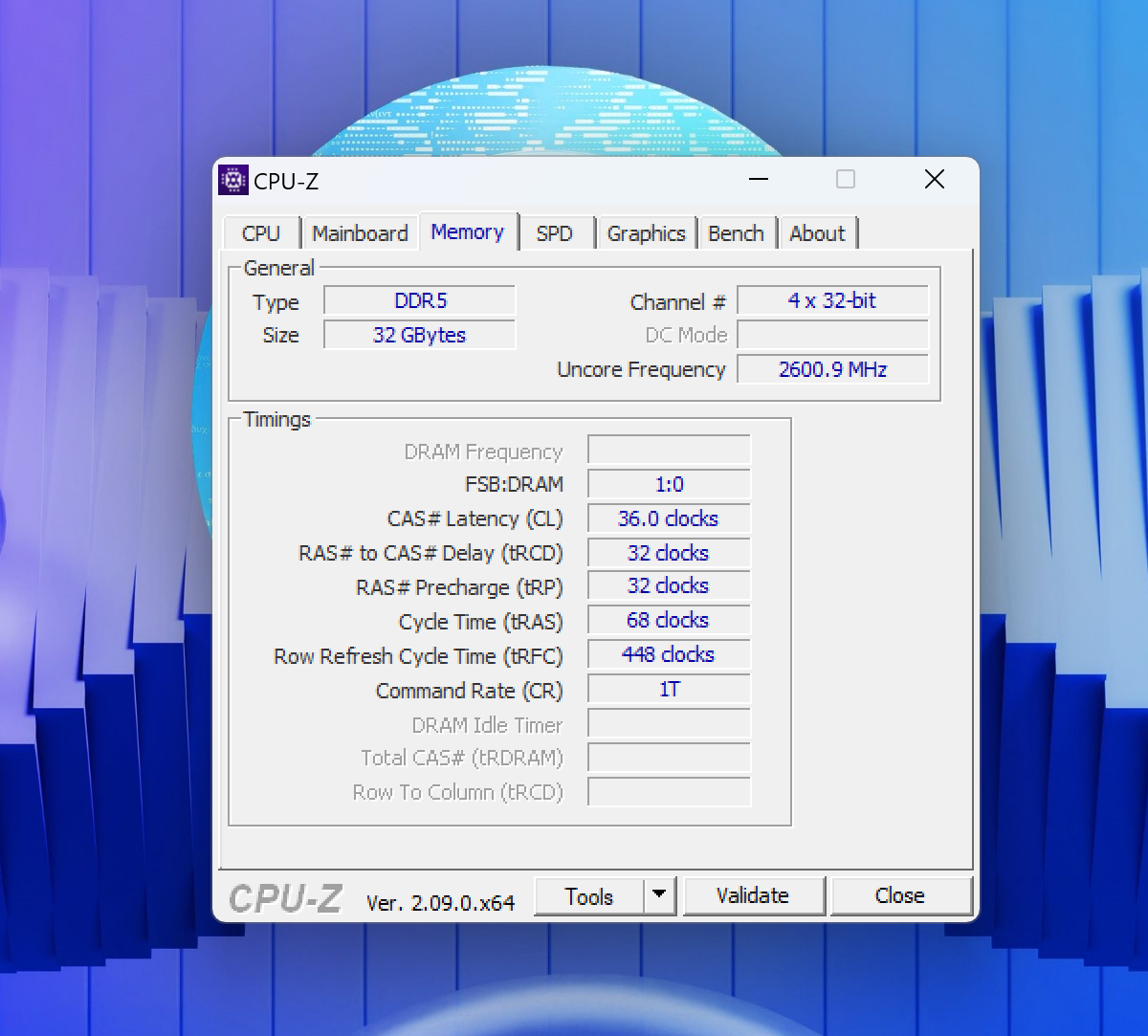Go to the SPD tab
The height and width of the screenshot is (1036, 1148).
point(555,233)
